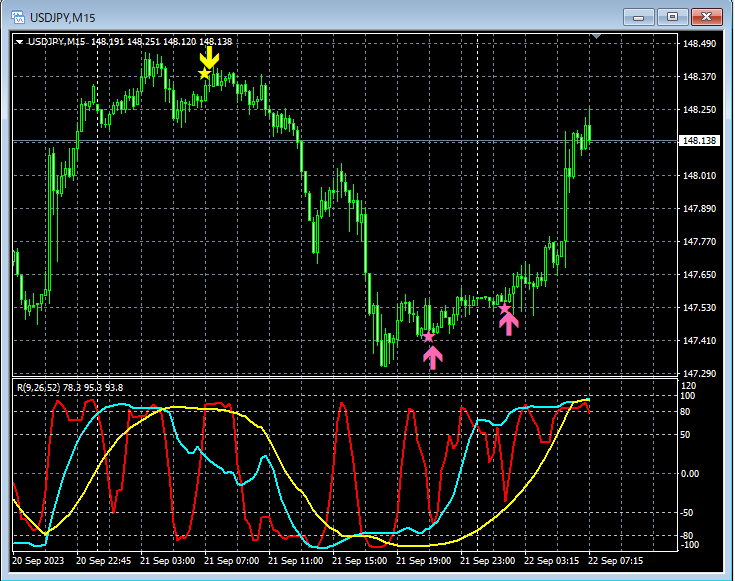
Task: Click the 20 Sep 2023 time label
Action: [38, 561]
